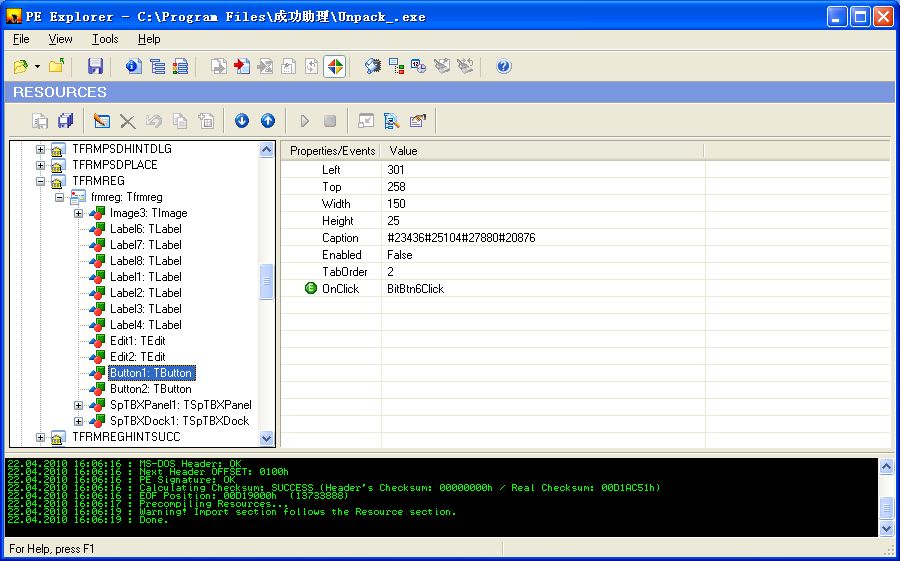Click the blue double-floppy save all resources icon

tap(66, 121)
